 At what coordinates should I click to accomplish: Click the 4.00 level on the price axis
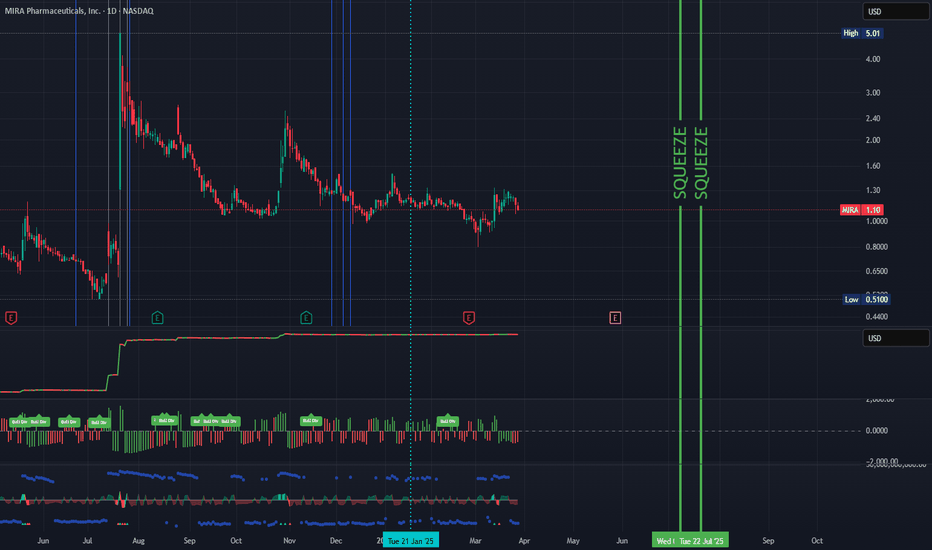click(873, 59)
